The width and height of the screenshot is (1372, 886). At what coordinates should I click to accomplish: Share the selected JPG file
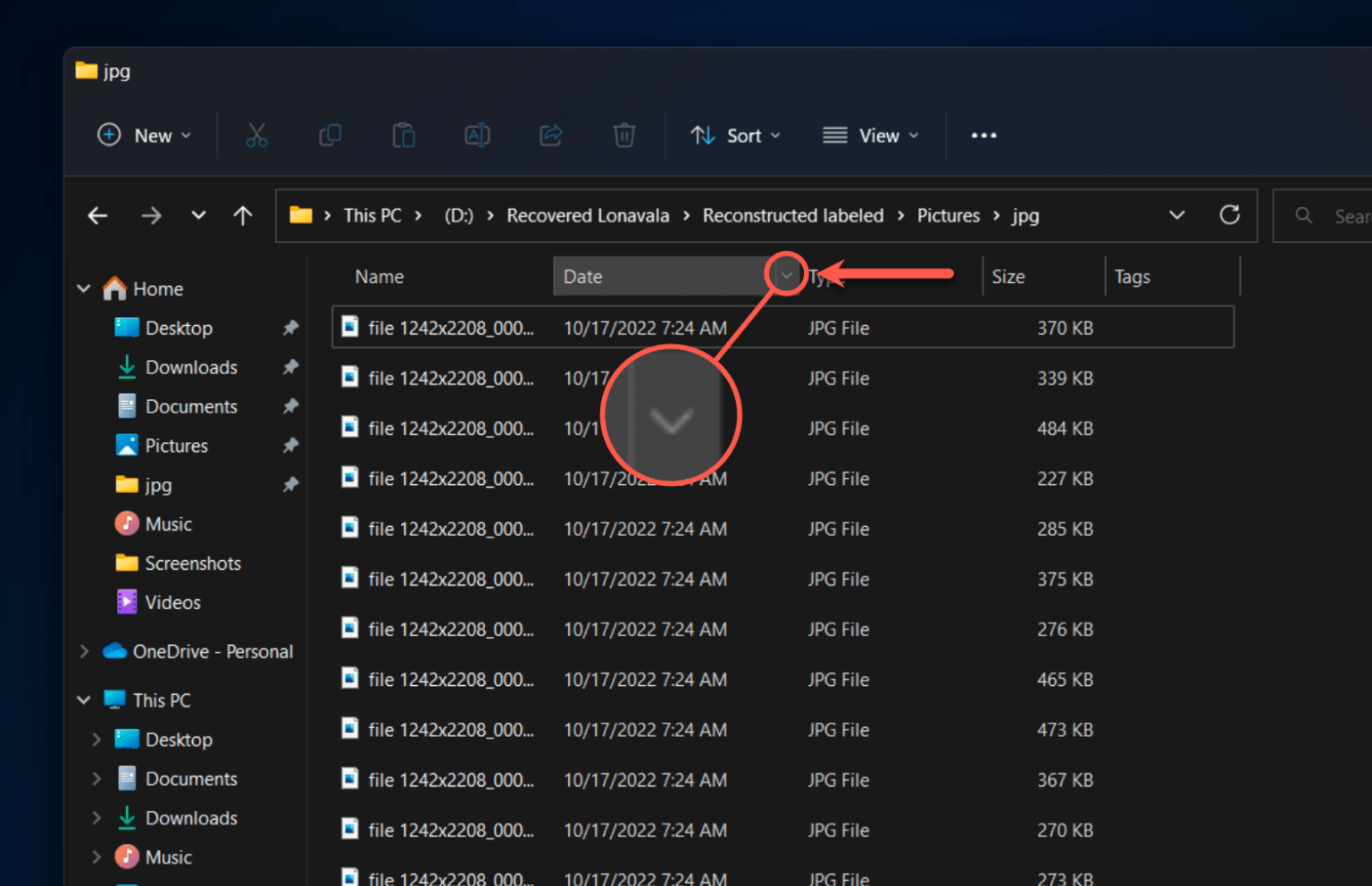pyautogui.click(x=550, y=135)
